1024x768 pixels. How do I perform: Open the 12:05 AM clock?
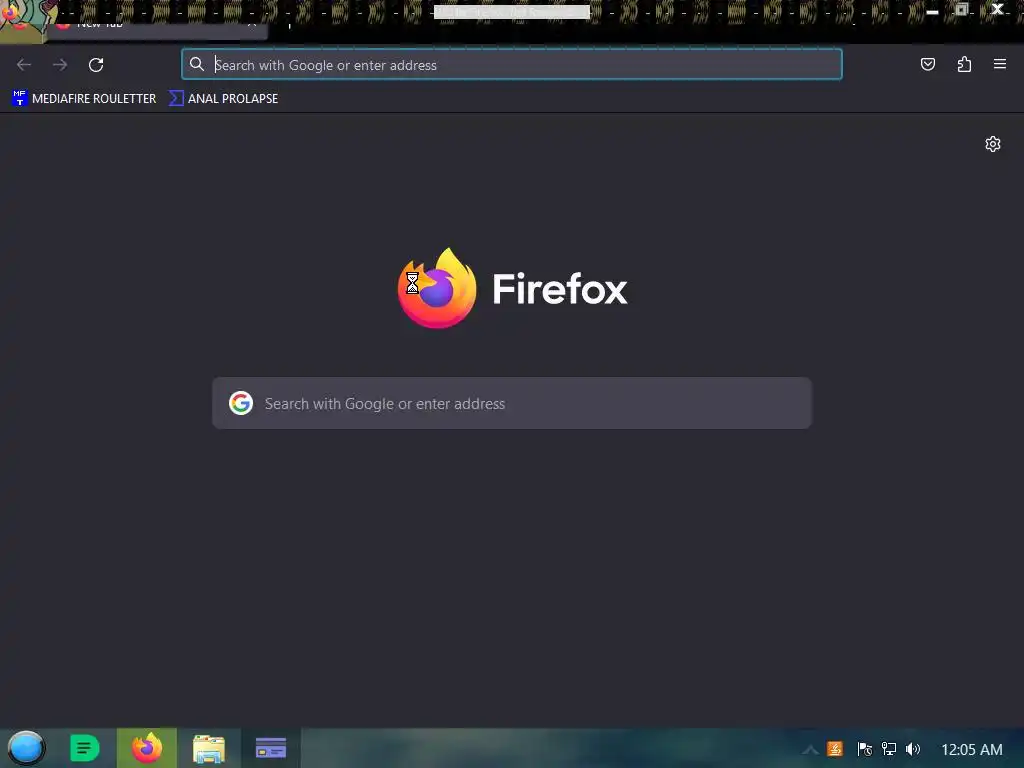(x=972, y=750)
